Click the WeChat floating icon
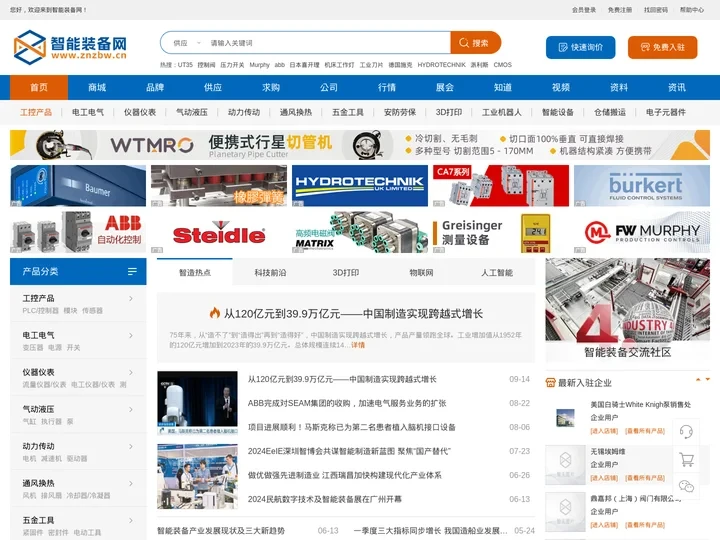The width and height of the screenshot is (720, 540). (686, 486)
